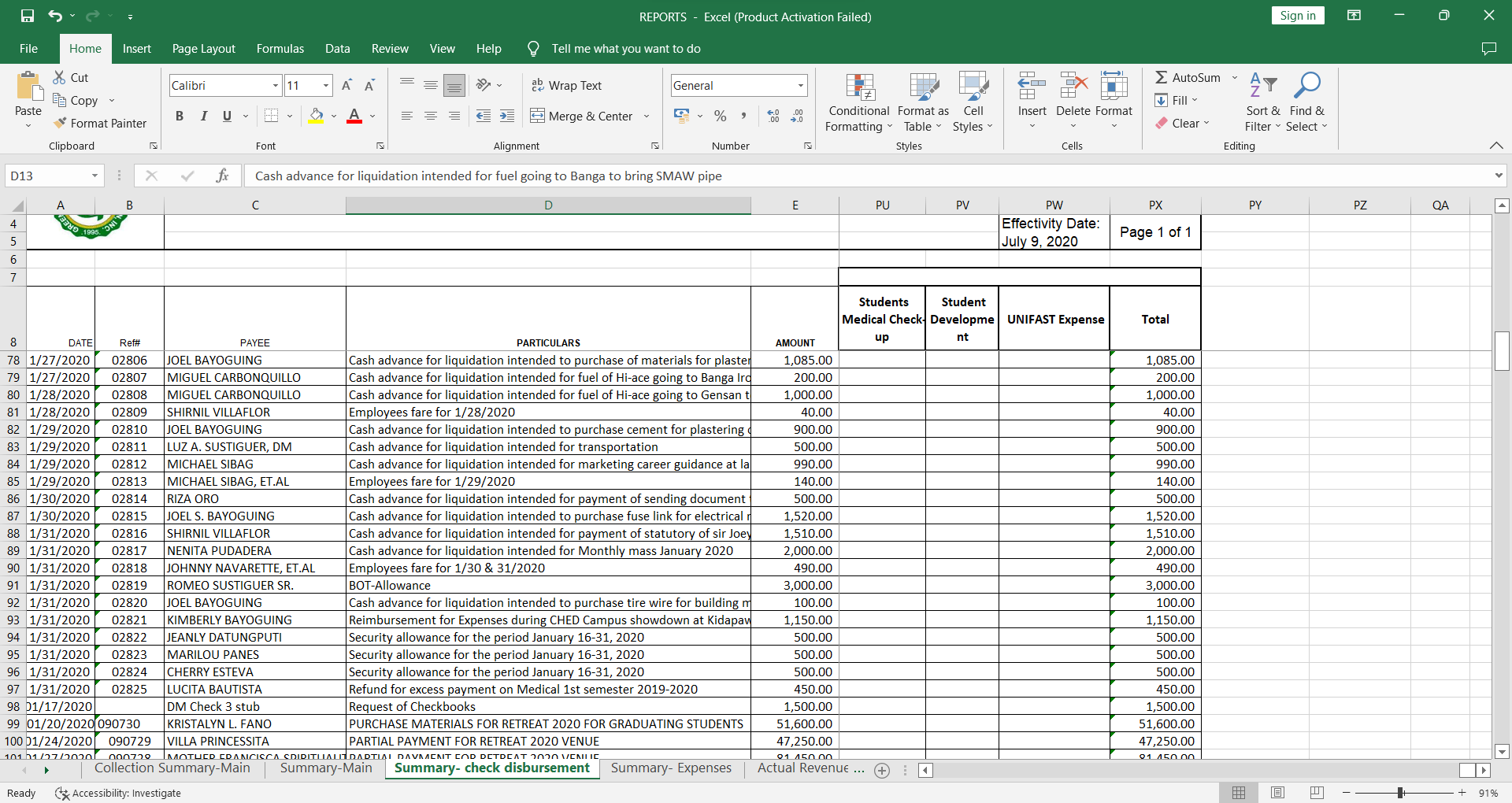
Task: Switch to Page Layout view
Action: coord(1278,793)
